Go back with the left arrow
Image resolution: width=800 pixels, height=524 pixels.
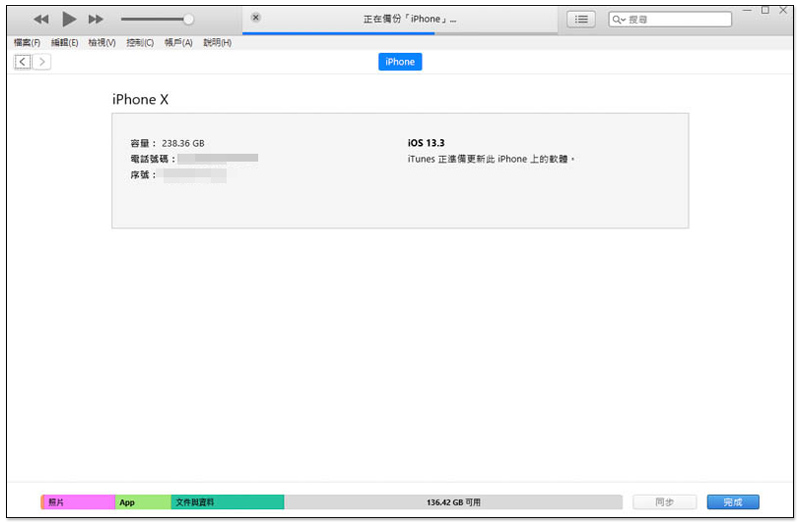(x=22, y=62)
